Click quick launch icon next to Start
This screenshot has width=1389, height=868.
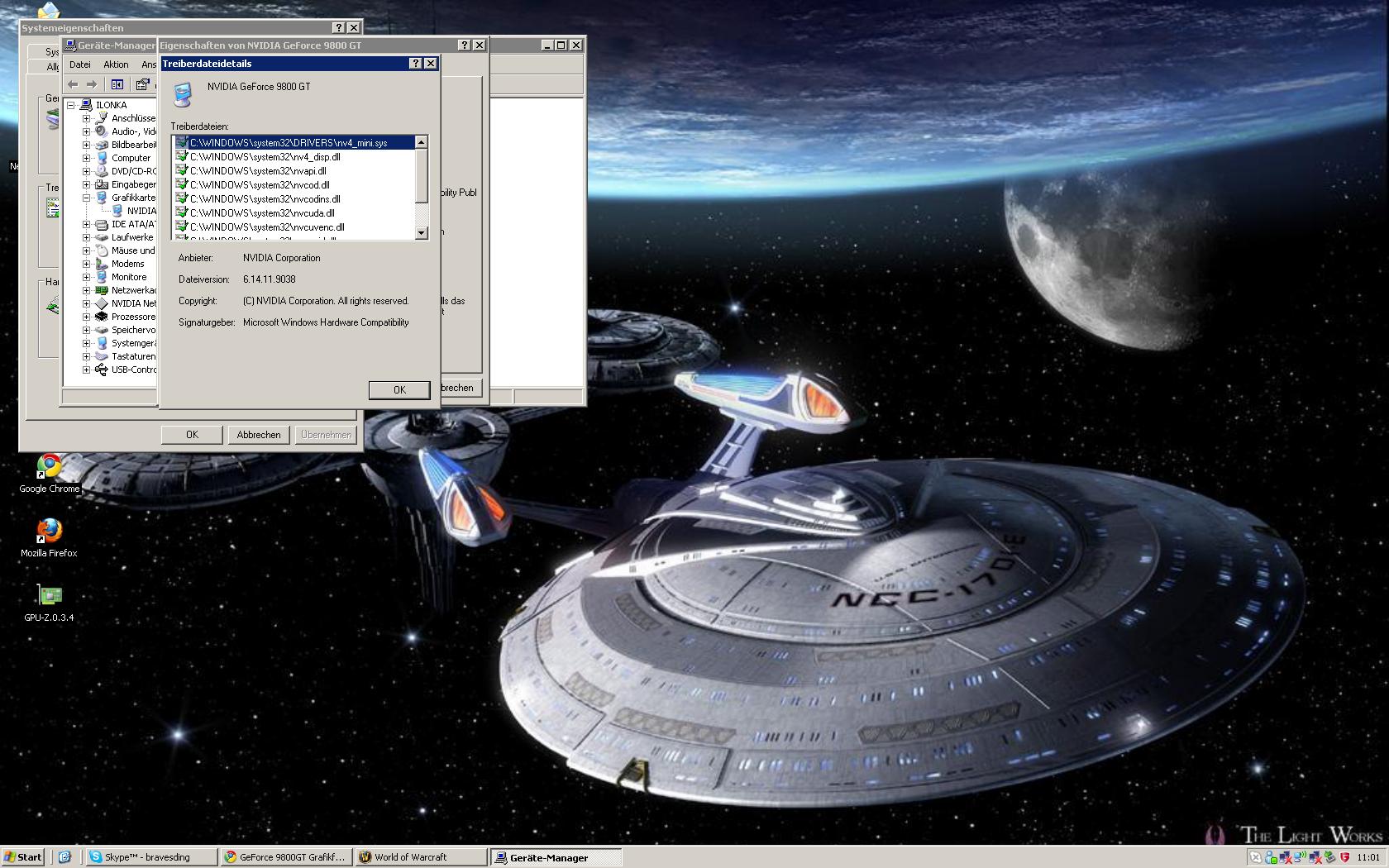[x=65, y=857]
